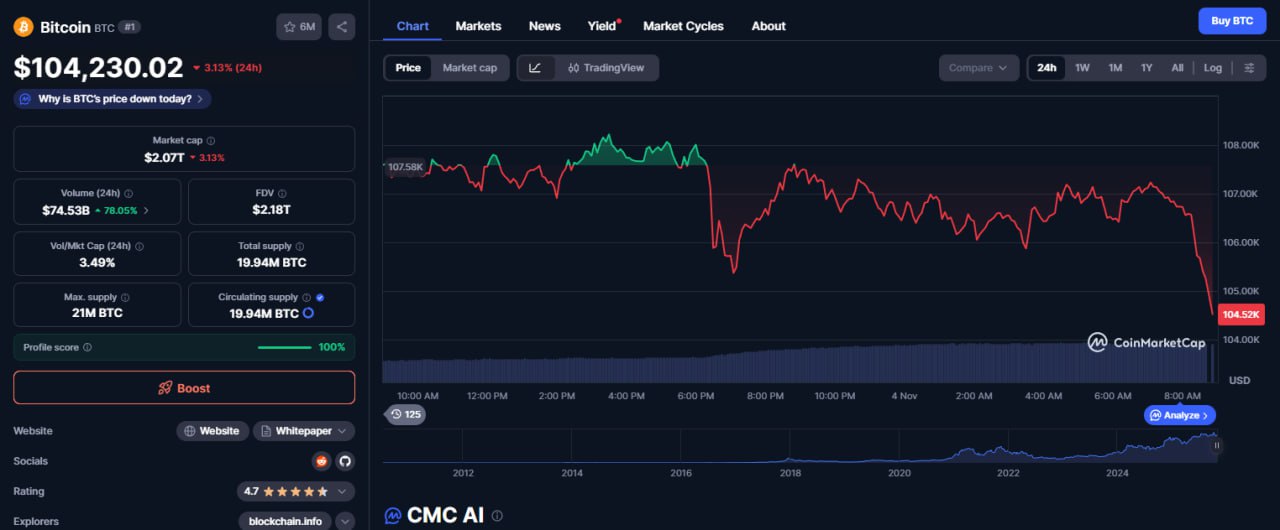
Task: Switch to the line chart icon
Action: (535, 68)
